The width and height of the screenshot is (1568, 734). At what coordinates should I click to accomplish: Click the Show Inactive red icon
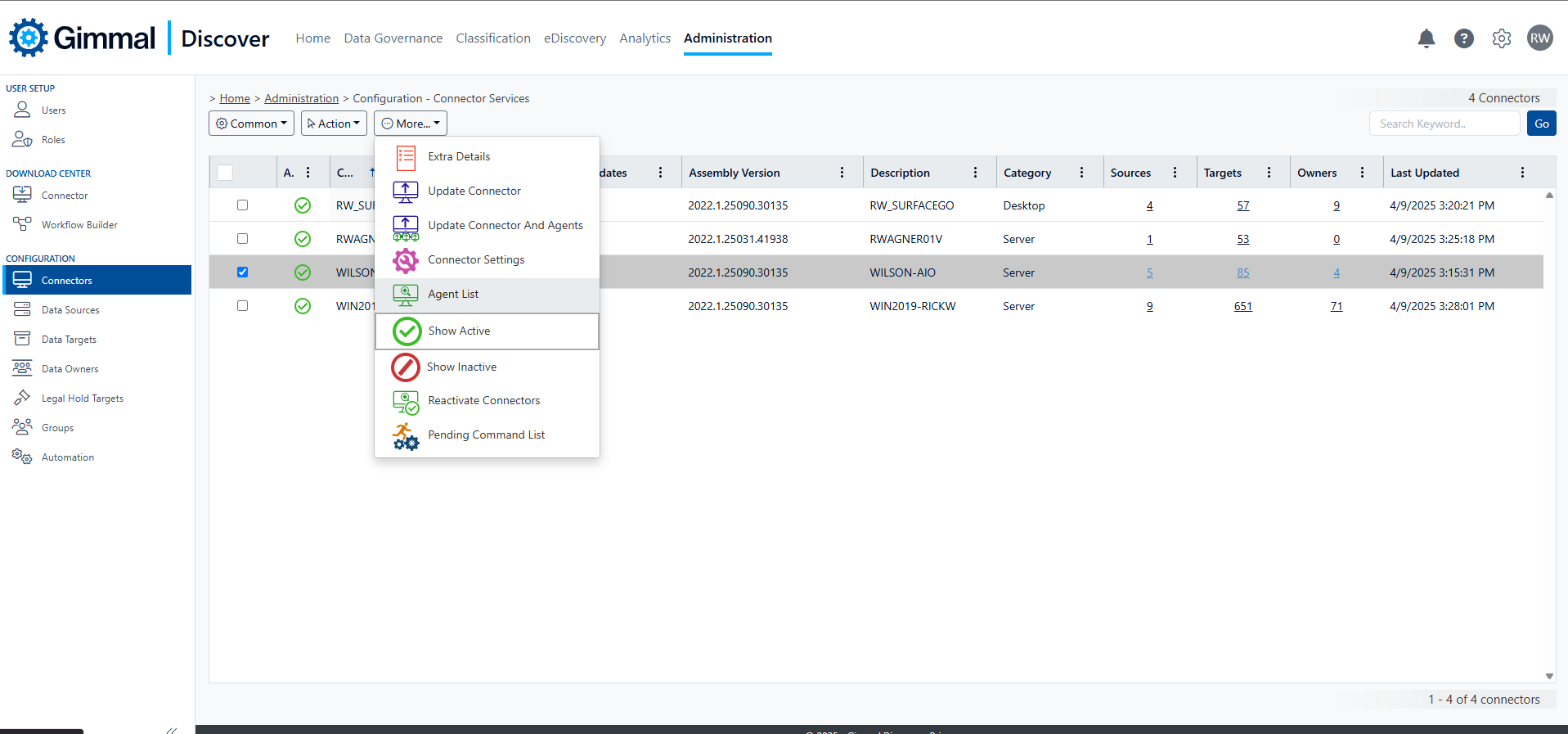(405, 367)
